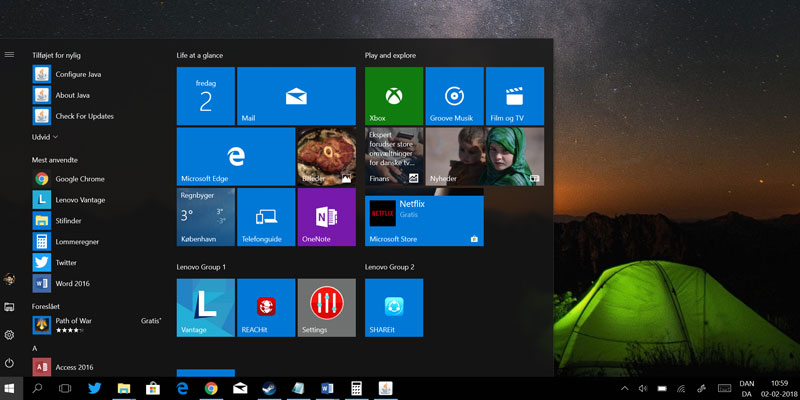
Task: Open Twitter from the taskbar
Action: (x=94, y=389)
